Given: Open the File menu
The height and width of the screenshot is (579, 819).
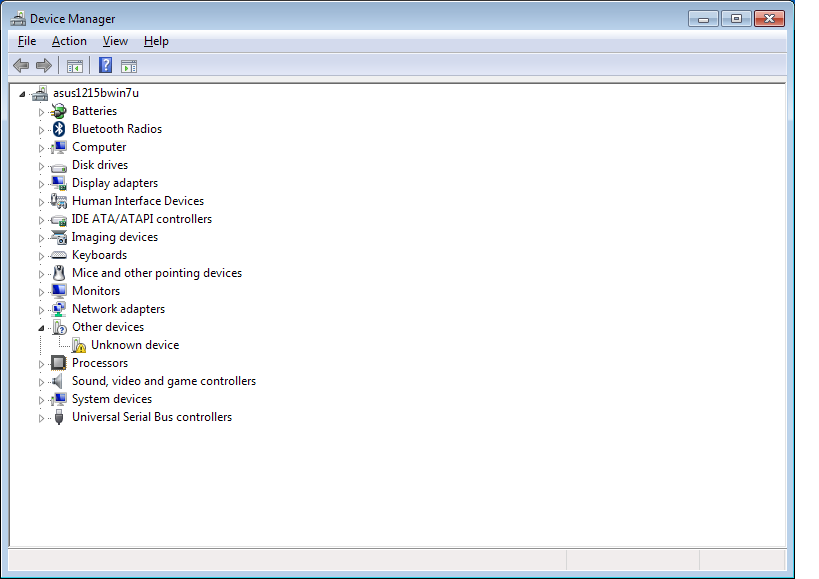Looking at the screenshot, I should coord(27,41).
